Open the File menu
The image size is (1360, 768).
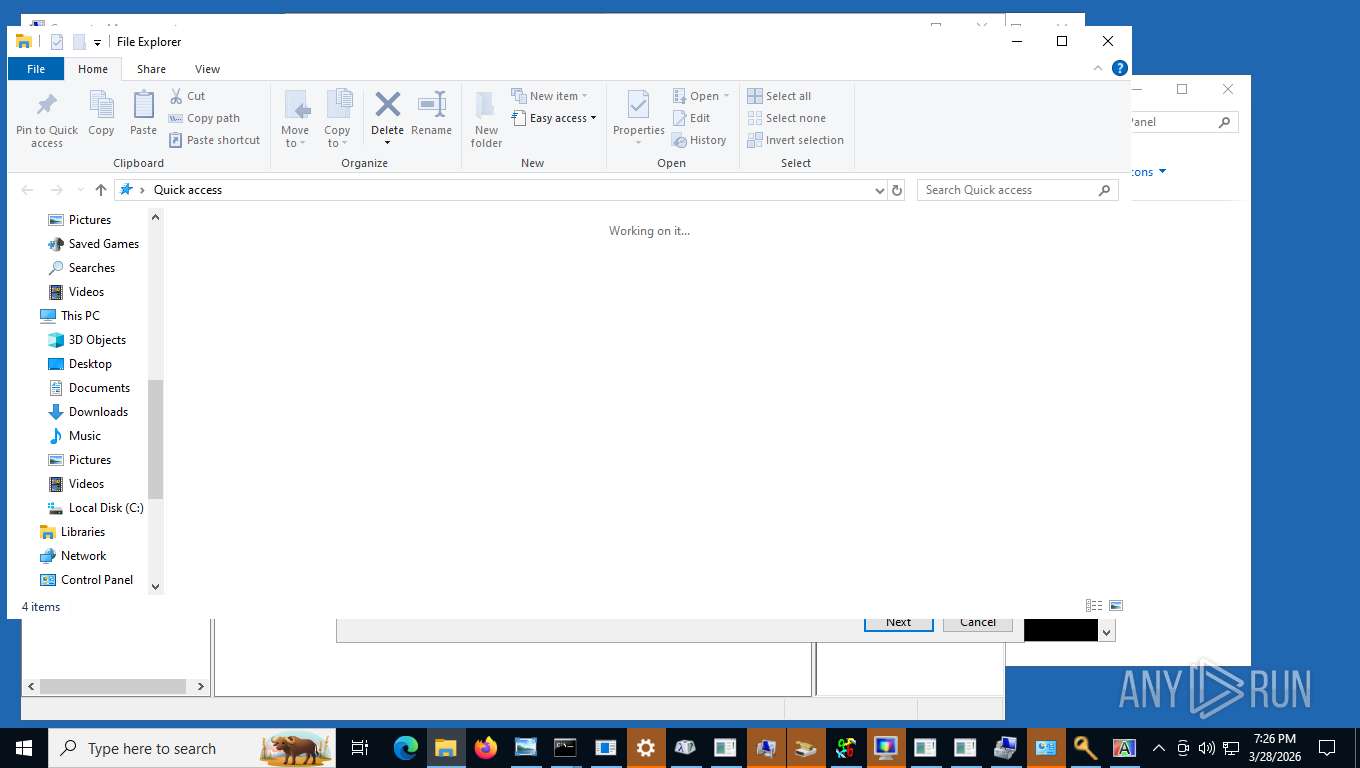pos(36,69)
